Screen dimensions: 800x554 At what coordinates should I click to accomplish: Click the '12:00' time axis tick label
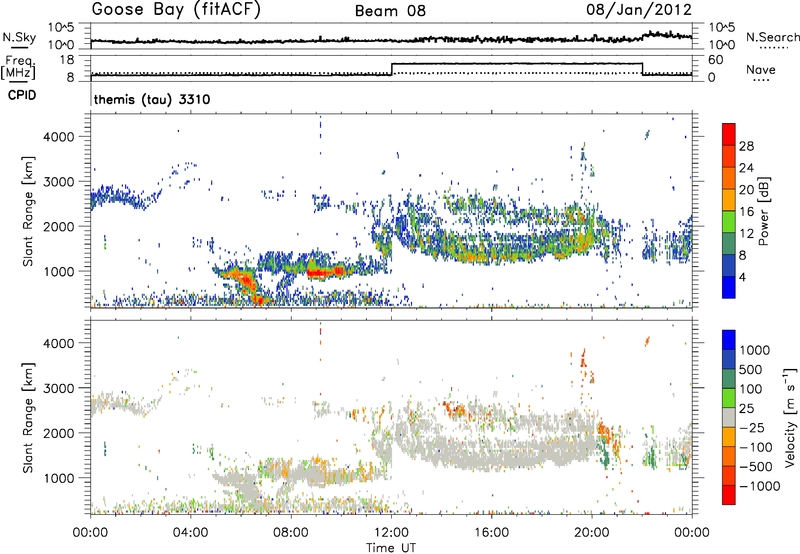click(391, 533)
